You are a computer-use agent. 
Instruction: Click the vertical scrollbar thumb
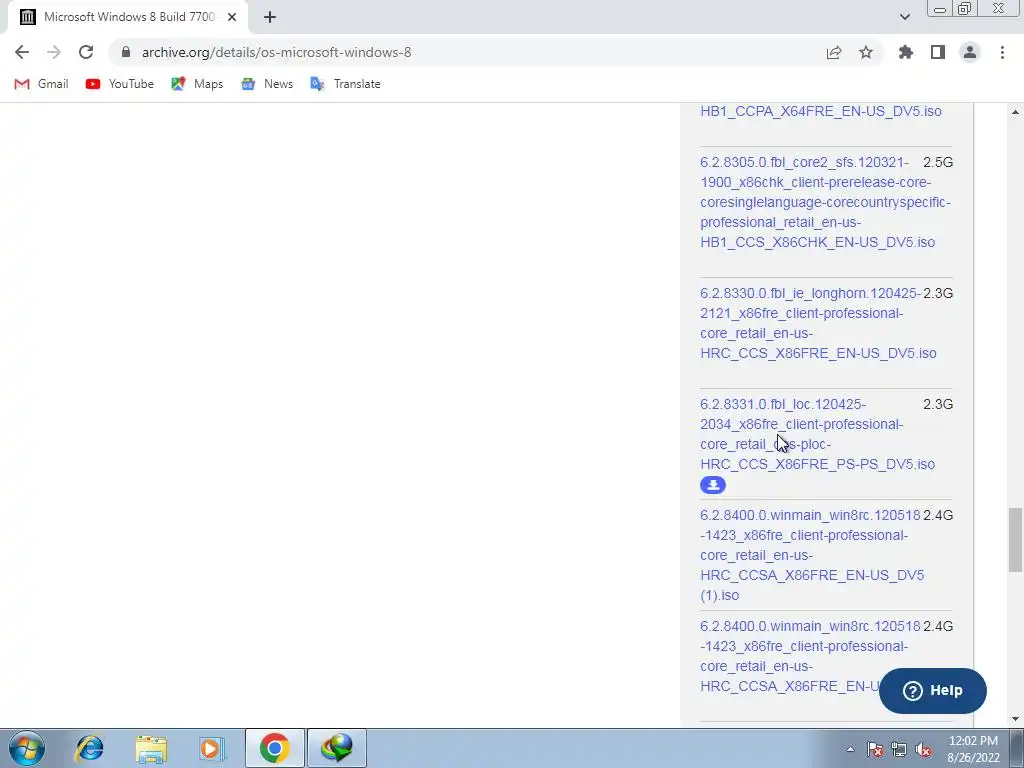point(1015,539)
